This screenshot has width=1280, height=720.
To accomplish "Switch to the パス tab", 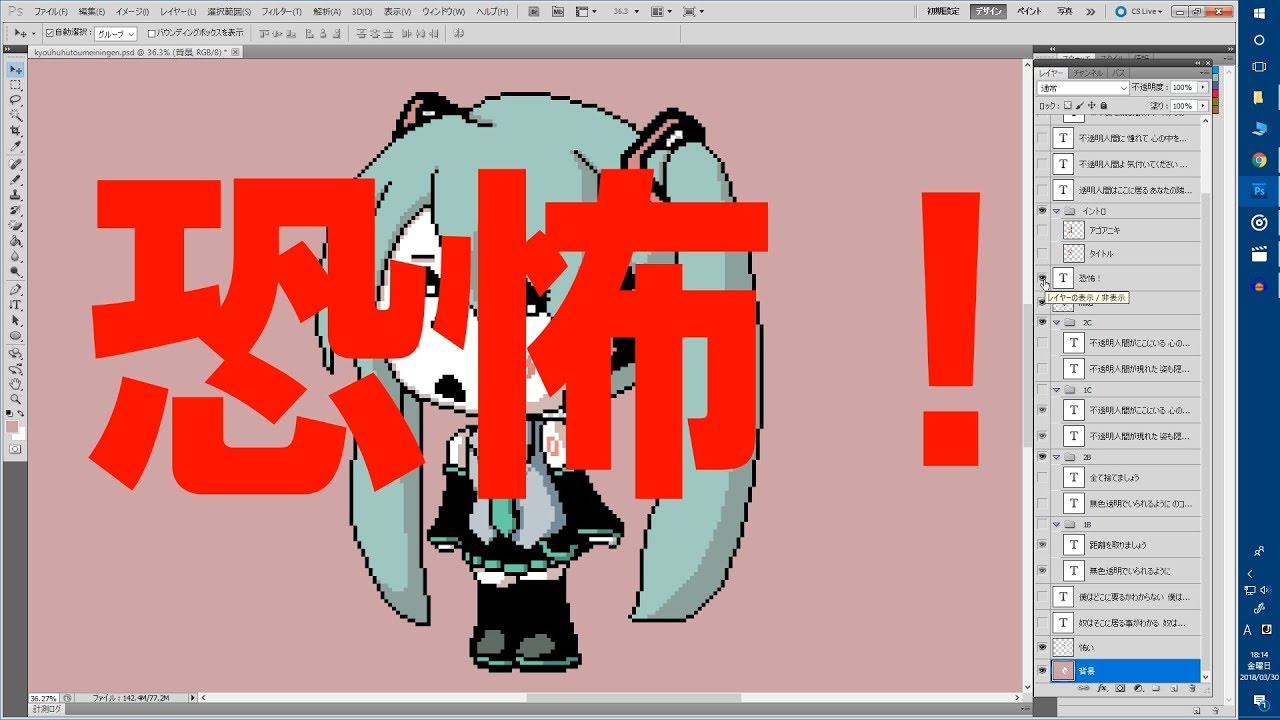I will point(1119,73).
